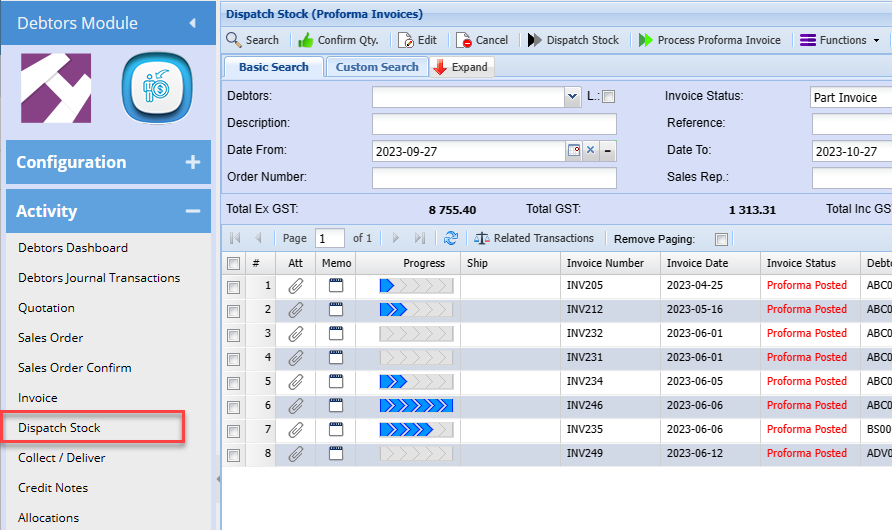Open the Date From calendar picker
Viewport: 892px width, 530px height.
coord(574,151)
